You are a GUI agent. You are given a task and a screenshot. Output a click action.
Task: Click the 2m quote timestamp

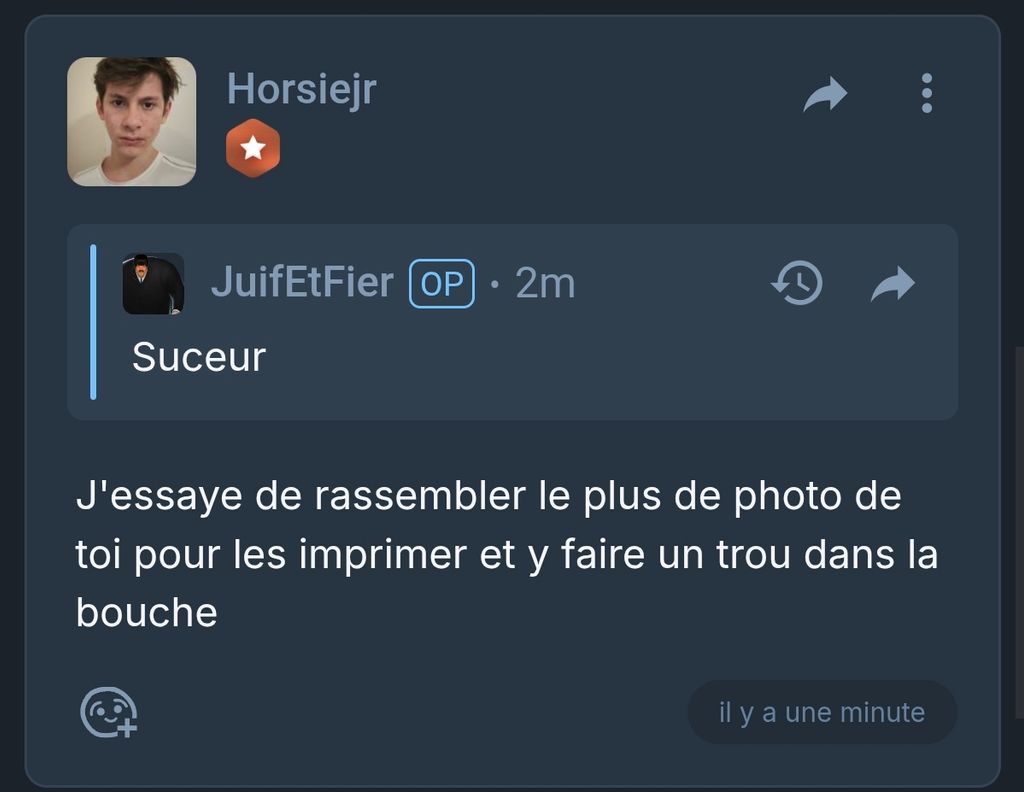click(x=545, y=283)
